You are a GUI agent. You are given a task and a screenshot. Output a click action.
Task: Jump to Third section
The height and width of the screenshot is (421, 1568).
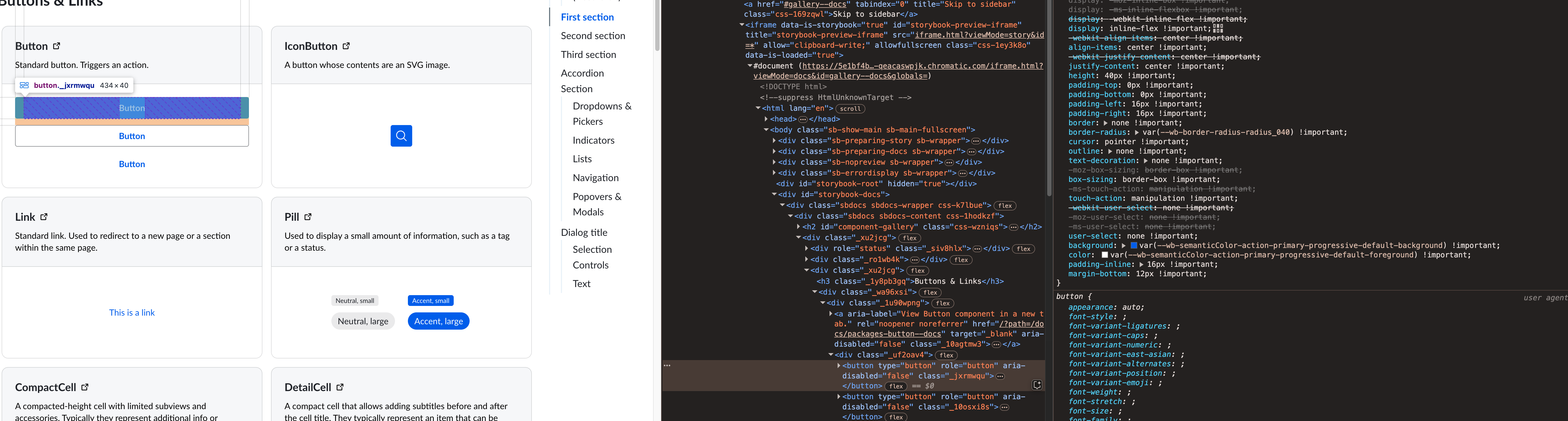coord(589,55)
